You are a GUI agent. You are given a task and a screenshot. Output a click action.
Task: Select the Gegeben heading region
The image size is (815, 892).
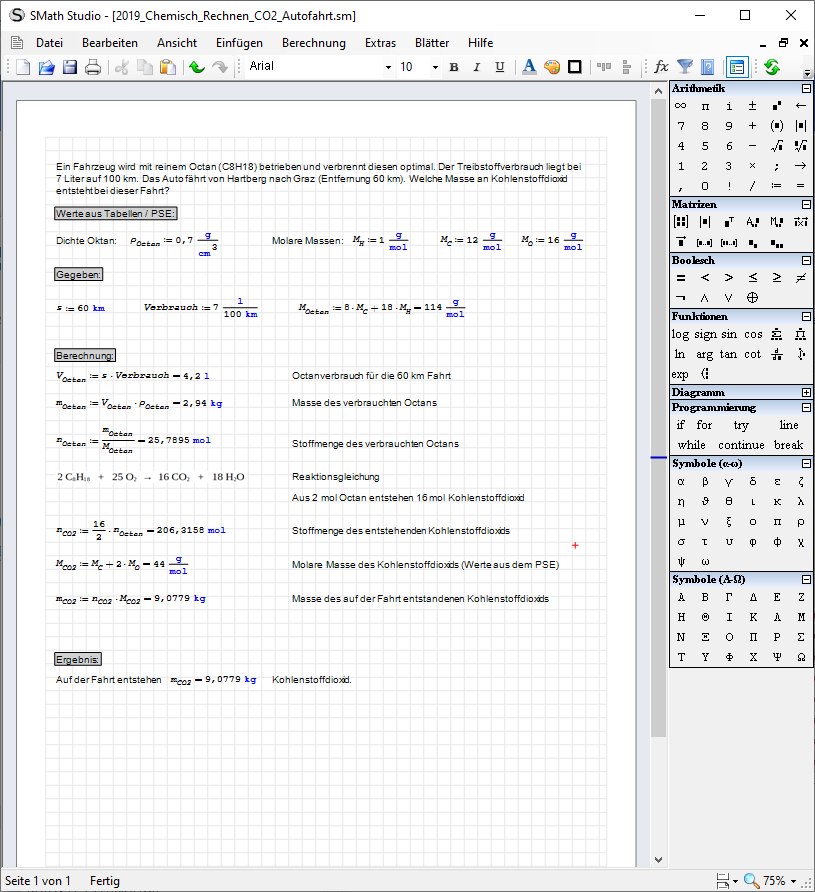click(78, 274)
